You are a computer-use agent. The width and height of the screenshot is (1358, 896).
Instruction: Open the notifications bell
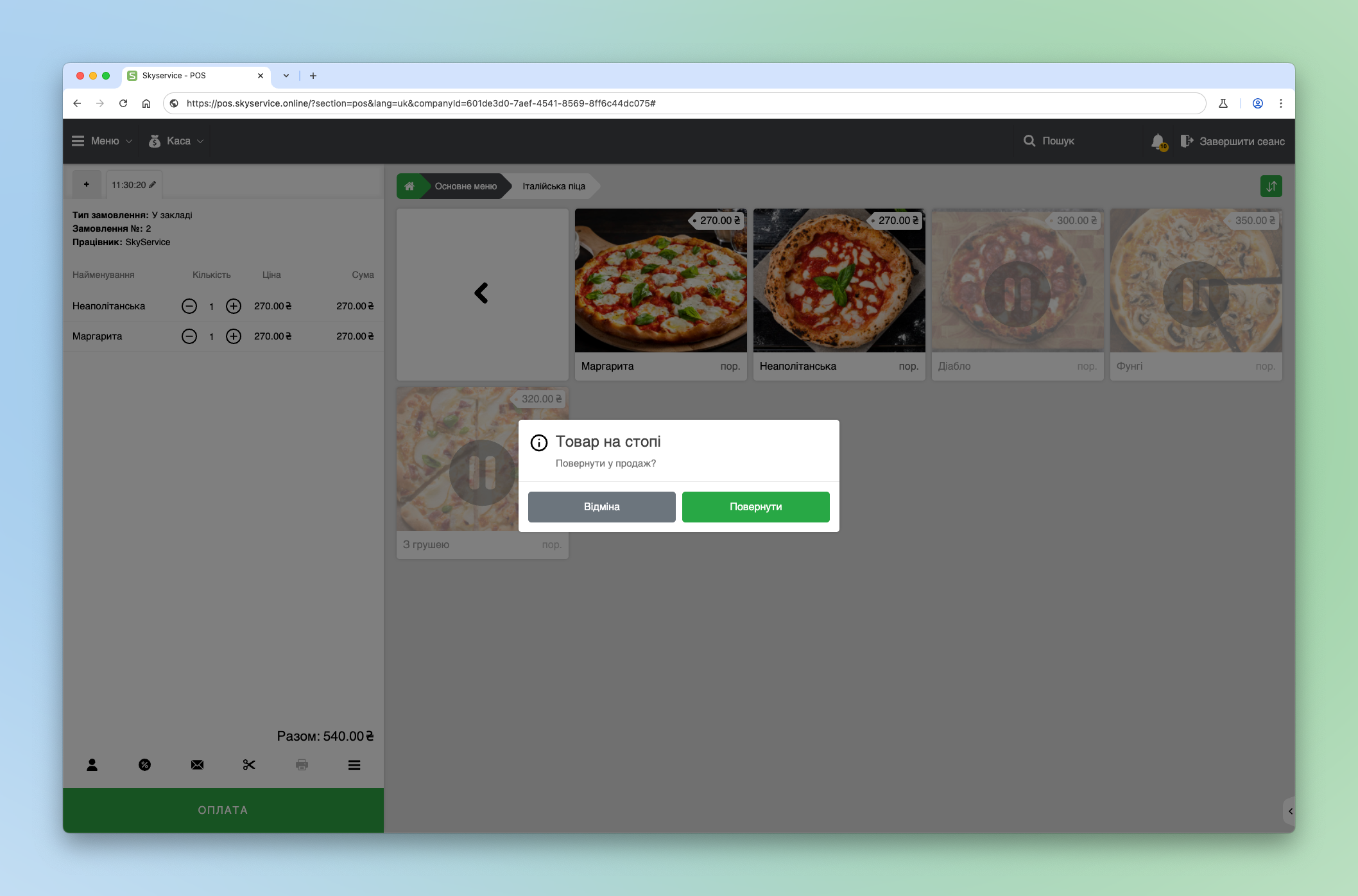click(1158, 141)
